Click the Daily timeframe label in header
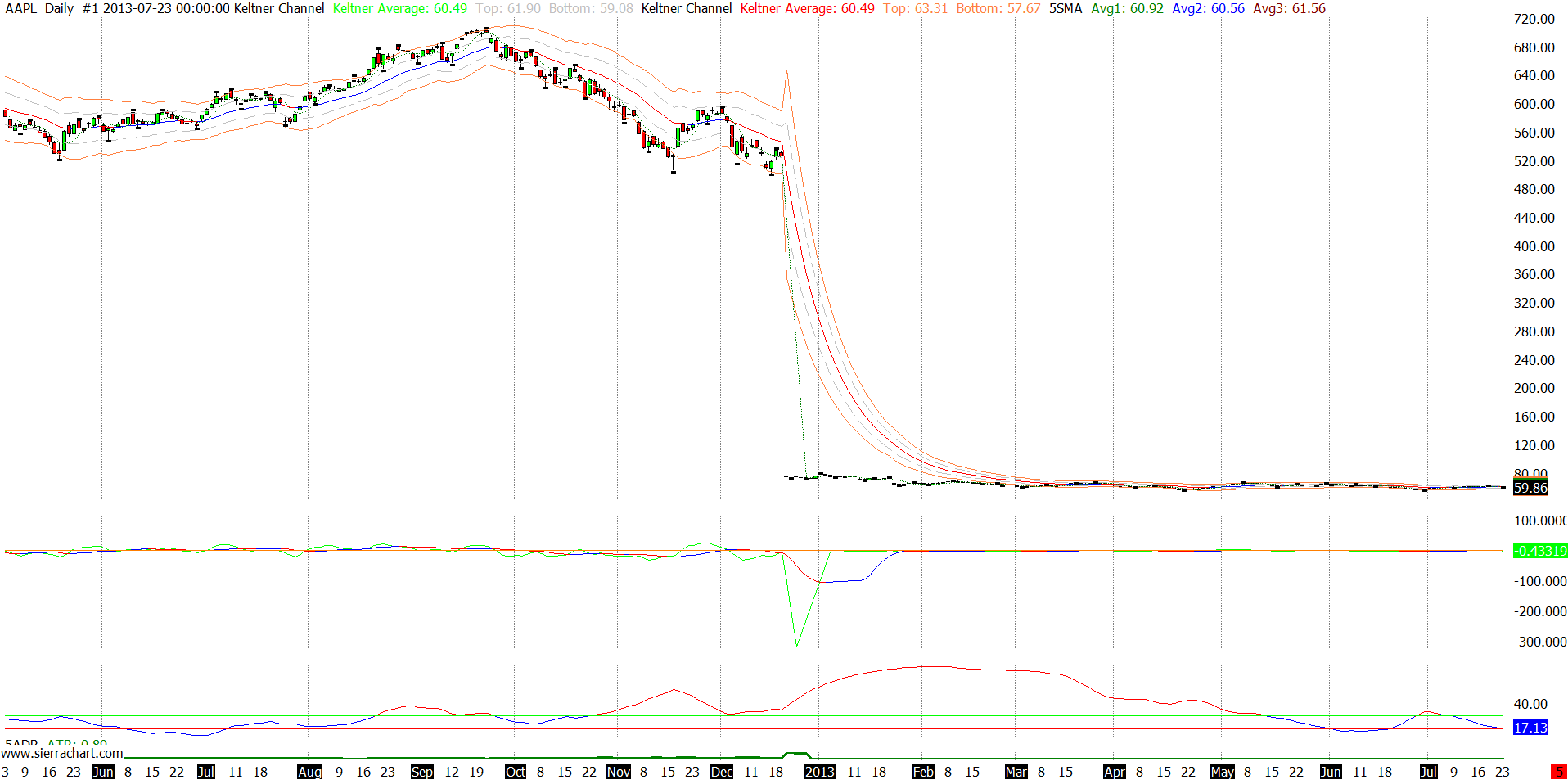The width and height of the screenshot is (1568, 780). click(59, 8)
